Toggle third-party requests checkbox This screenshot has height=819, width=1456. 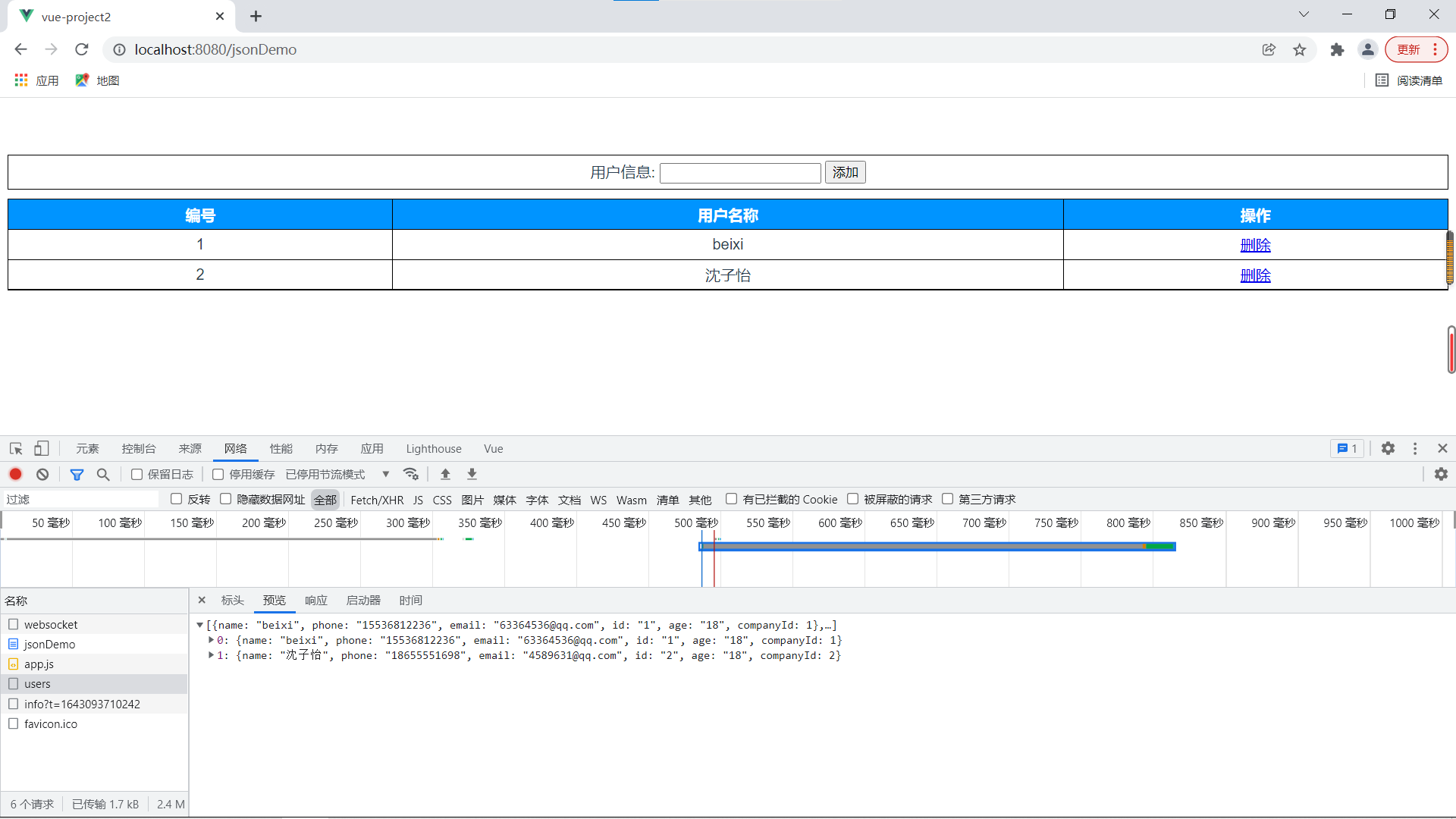click(947, 499)
